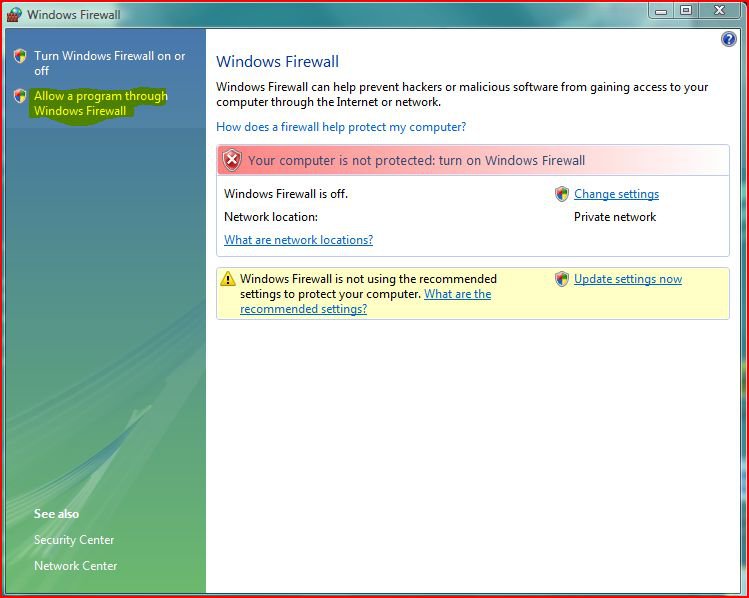Screen dimensions: 749x598
Task: Click the shield icon next to Update settings now
Action: click(562, 279)
